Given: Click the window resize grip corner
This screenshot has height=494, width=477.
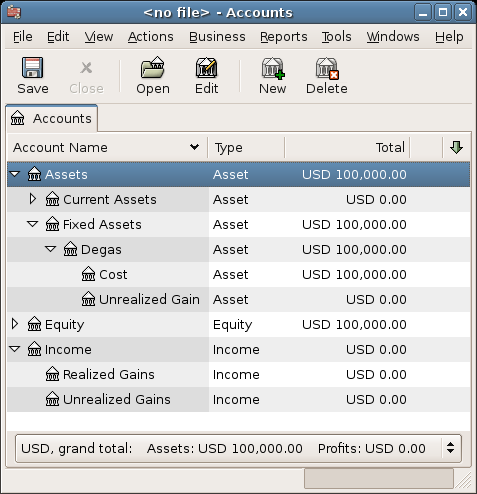Looking at the screenshot, I should pyautogui.click(x=463, y=480).
